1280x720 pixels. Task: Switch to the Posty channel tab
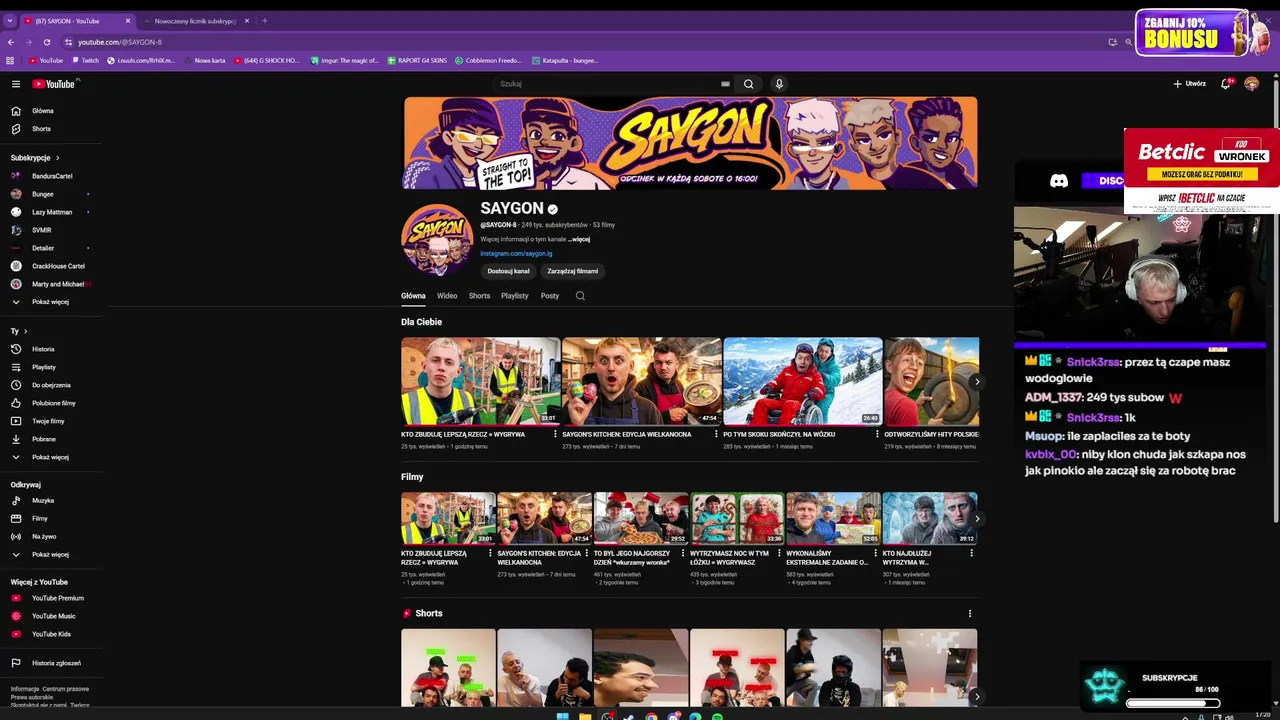click(550, 296)
